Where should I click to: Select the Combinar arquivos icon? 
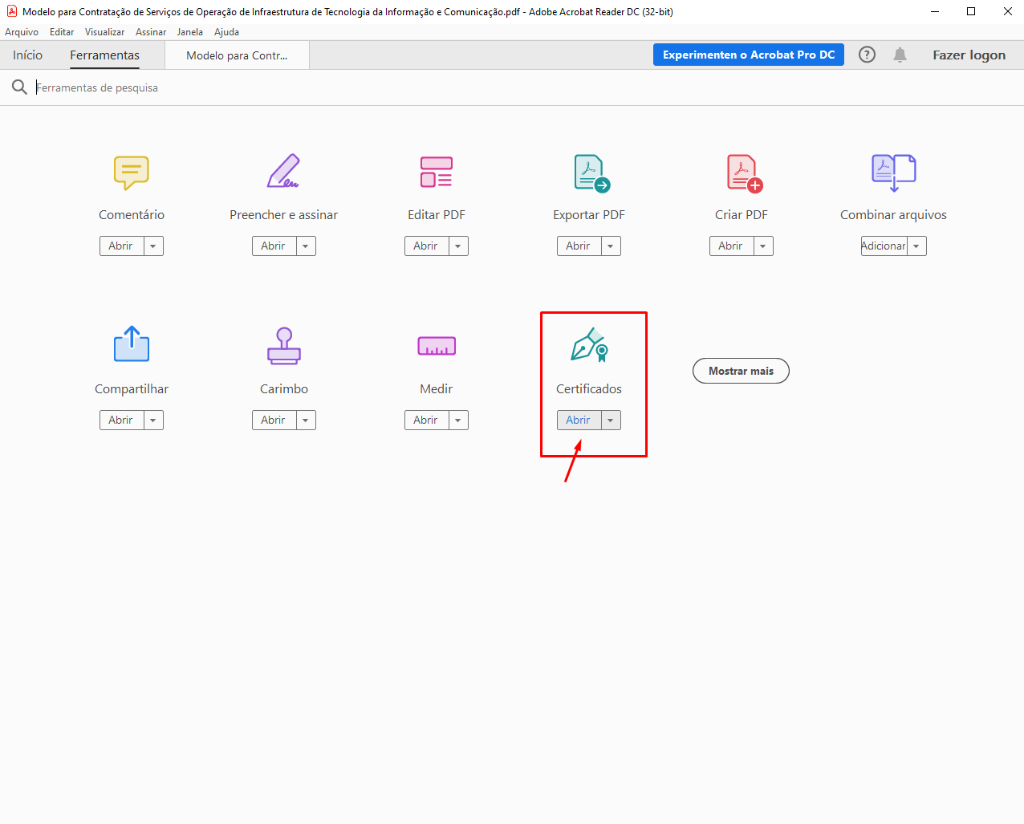(x=893, y=173)
